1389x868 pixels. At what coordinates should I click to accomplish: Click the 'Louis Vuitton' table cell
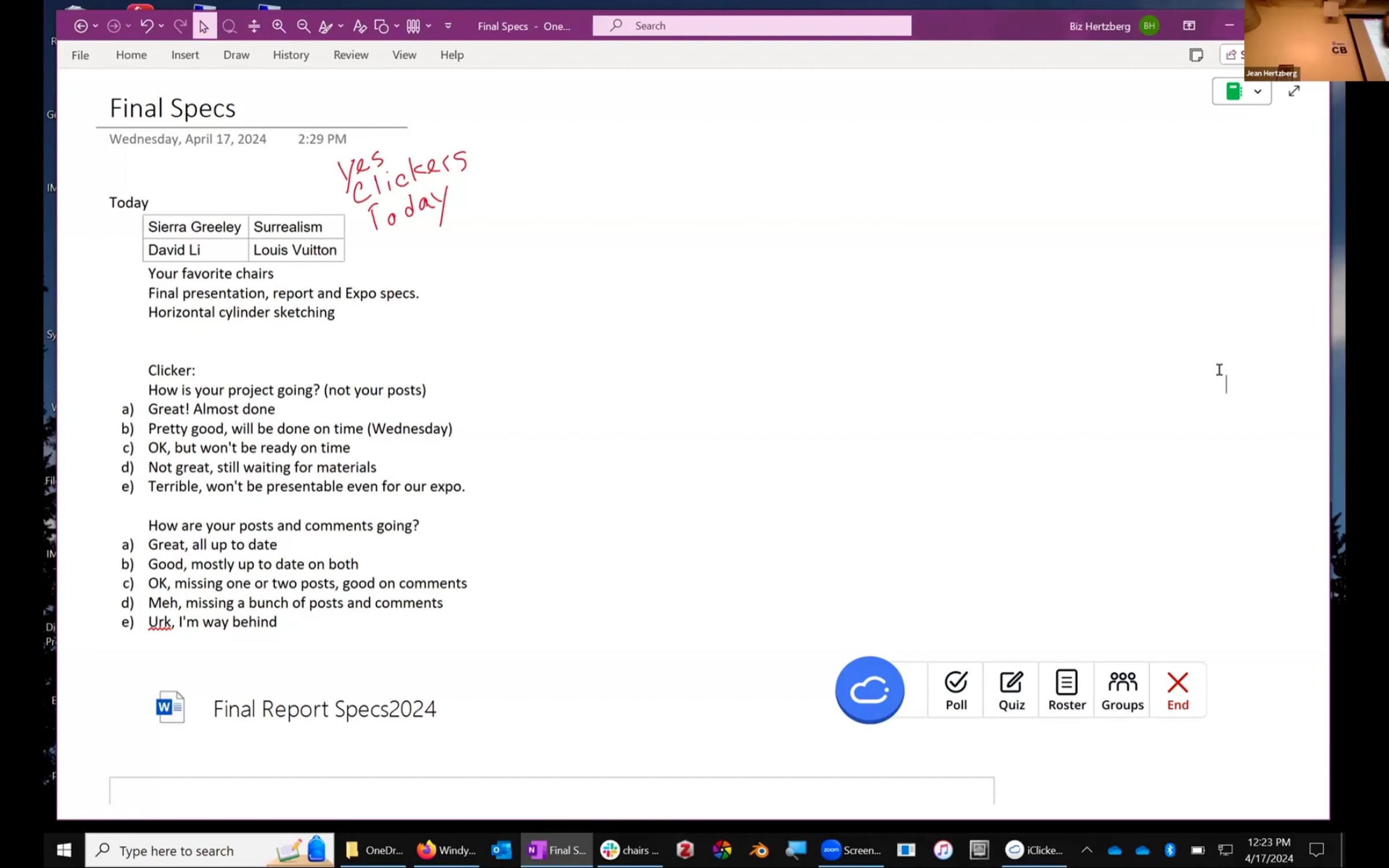click(x=296, y=250)
